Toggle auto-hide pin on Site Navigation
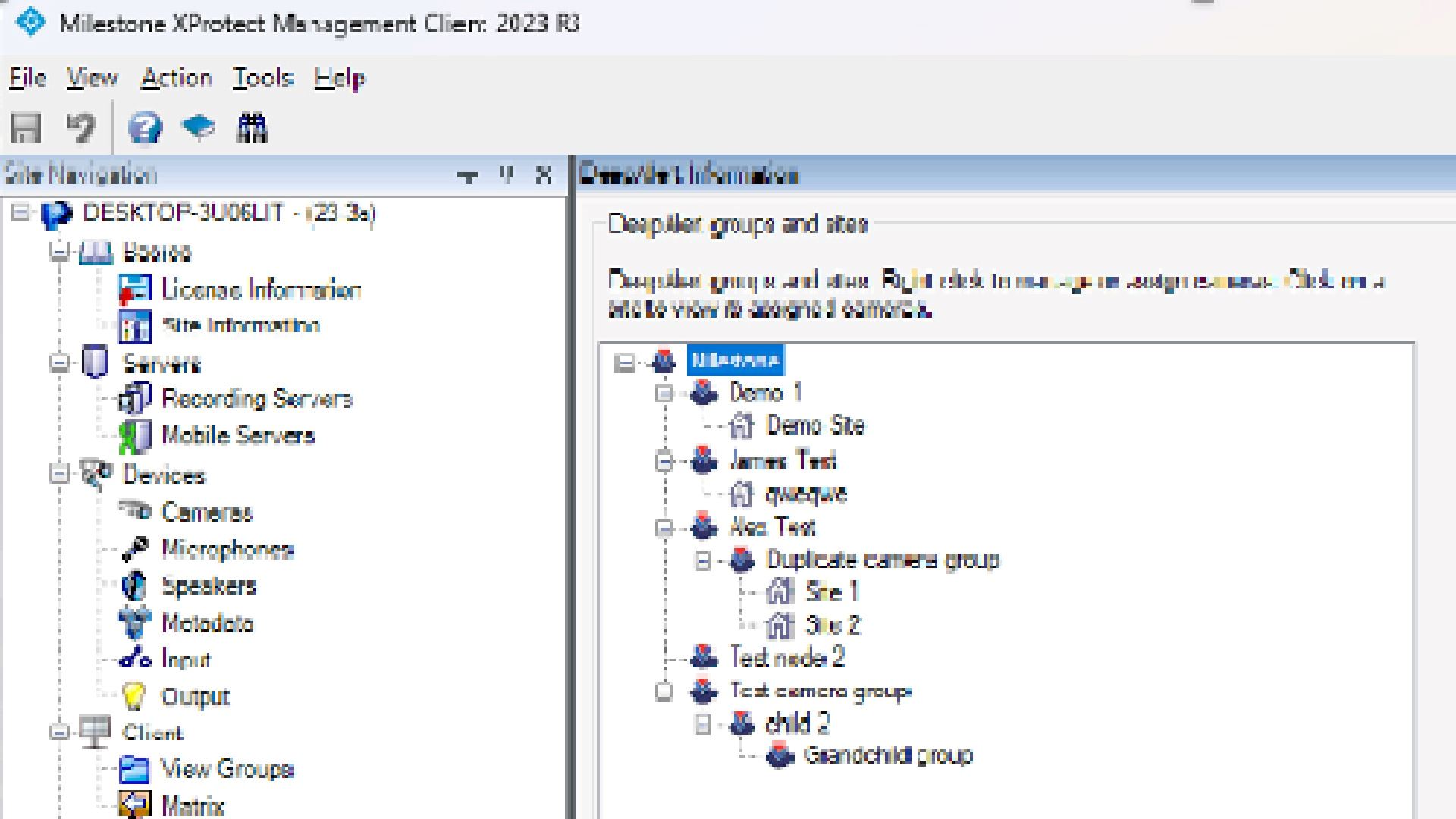 coord(507,175)
